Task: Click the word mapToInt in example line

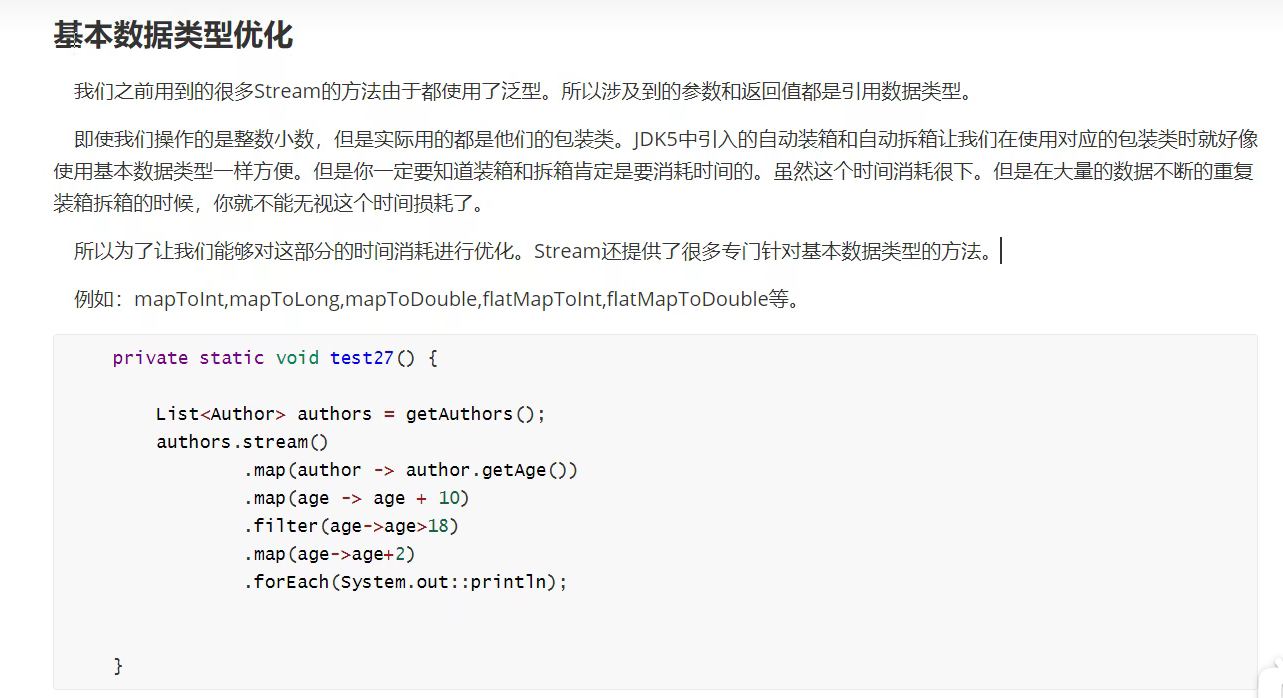Action: point(180,299)
